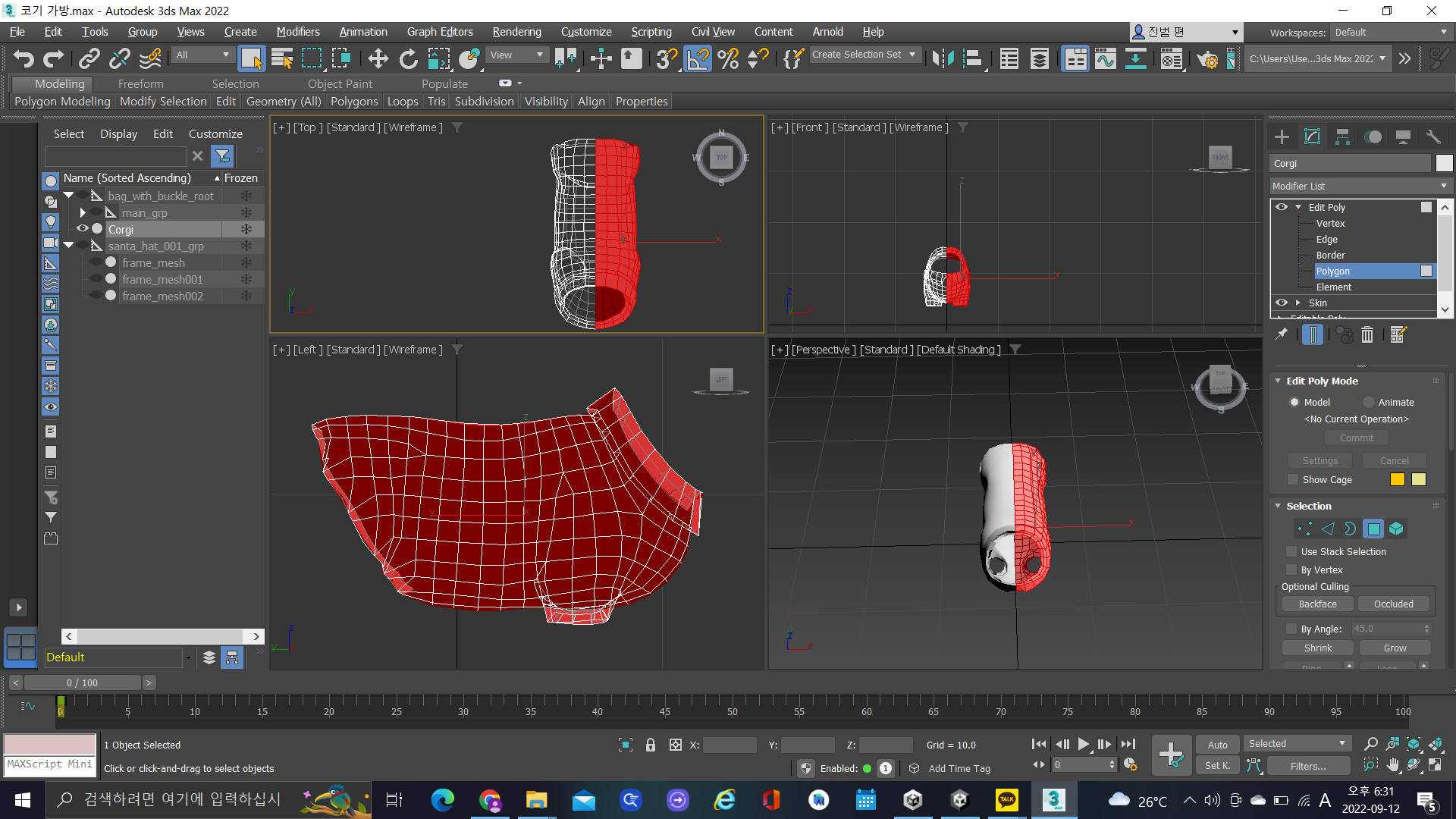Enable Use Stack Selection checkbox
Image resolution: width=1456 pixels, height=819 pixels.
(x=1291, y=551)
